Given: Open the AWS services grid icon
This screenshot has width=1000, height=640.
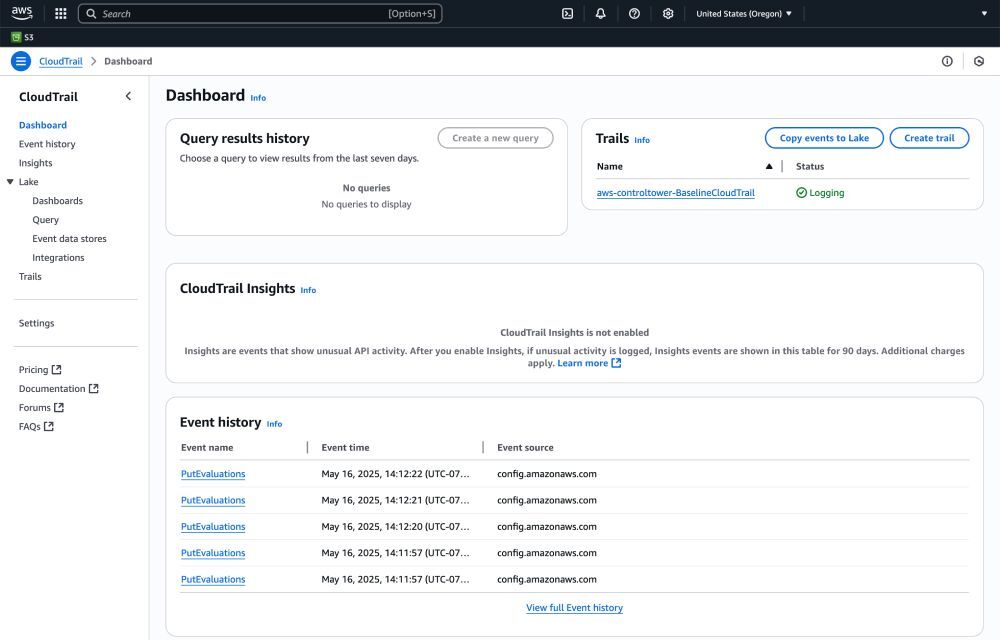Looking at the screenshot, I should [60, 13].
